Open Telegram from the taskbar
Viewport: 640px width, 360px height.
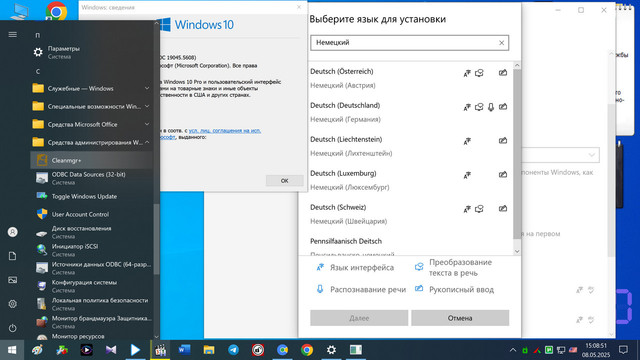pyautogui.click(x=233, y=350)
